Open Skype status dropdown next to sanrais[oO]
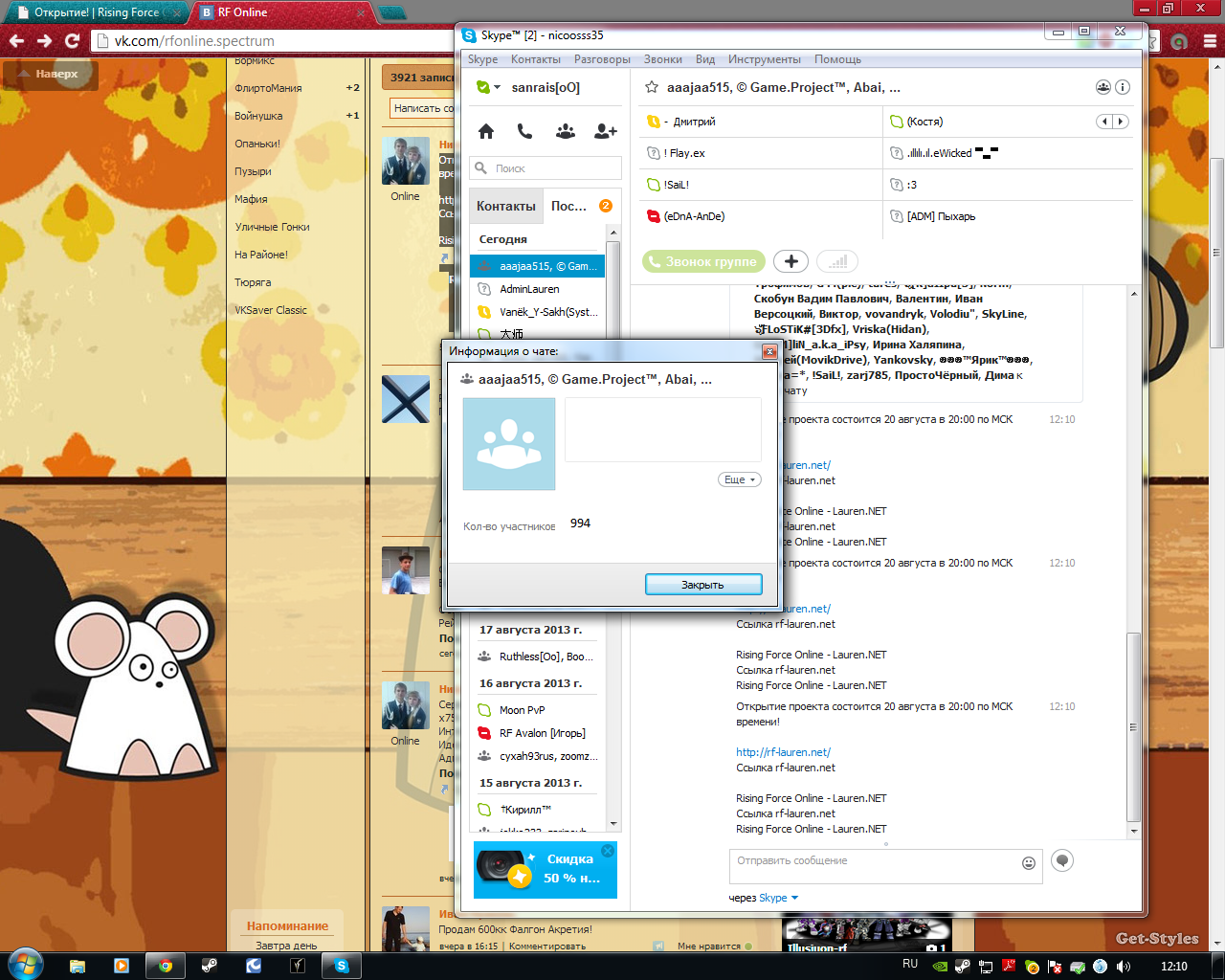 point(488,87)
